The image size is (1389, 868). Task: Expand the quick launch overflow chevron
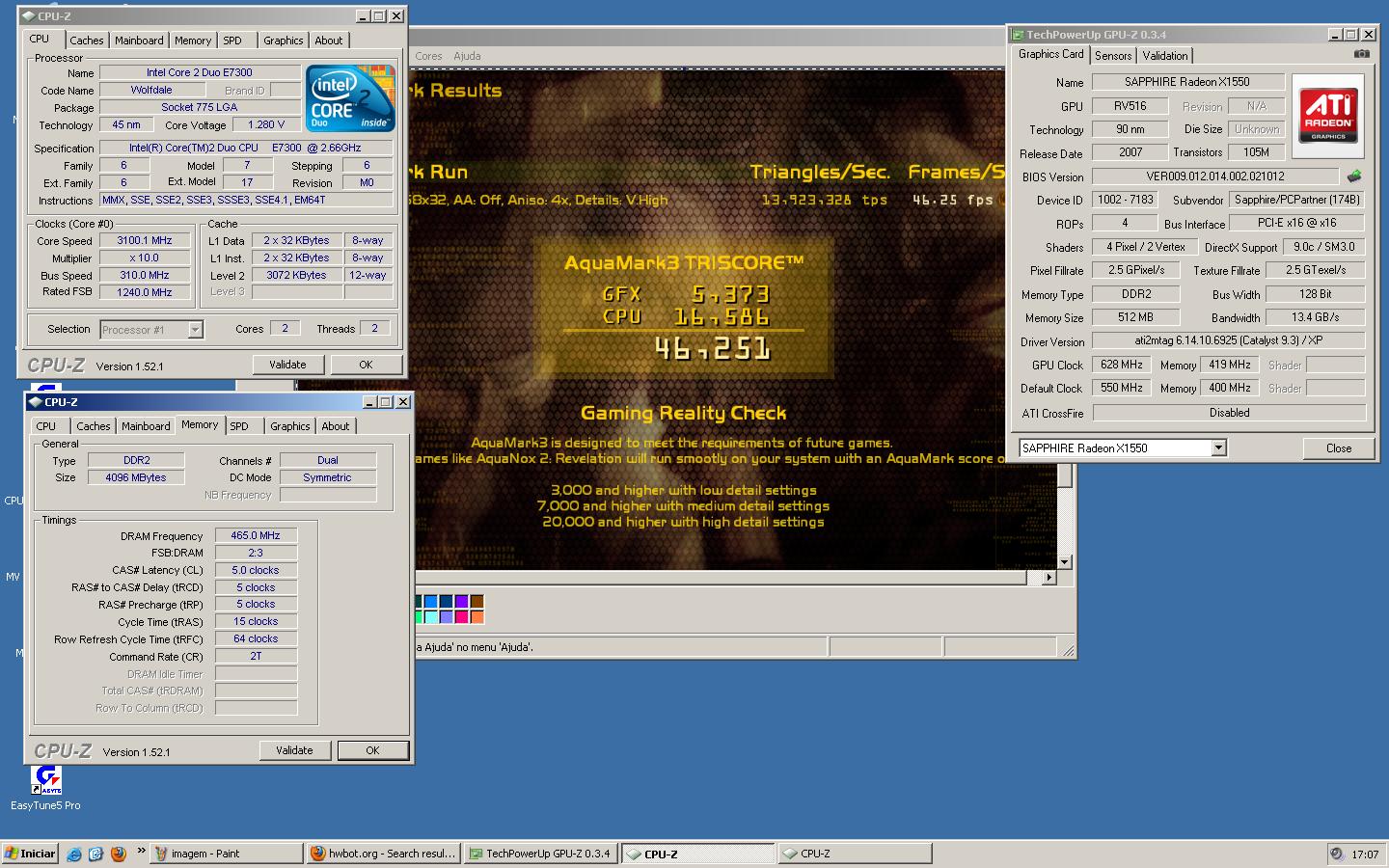[141, 851]
